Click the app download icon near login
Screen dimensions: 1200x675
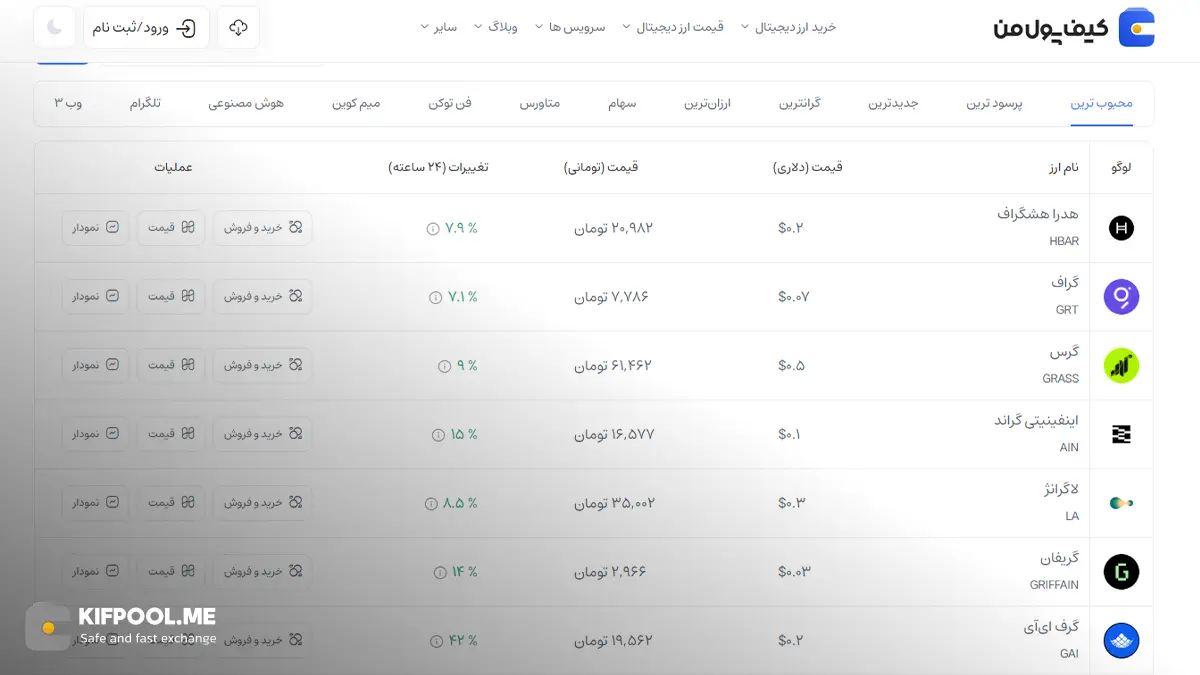pos(237,28)
